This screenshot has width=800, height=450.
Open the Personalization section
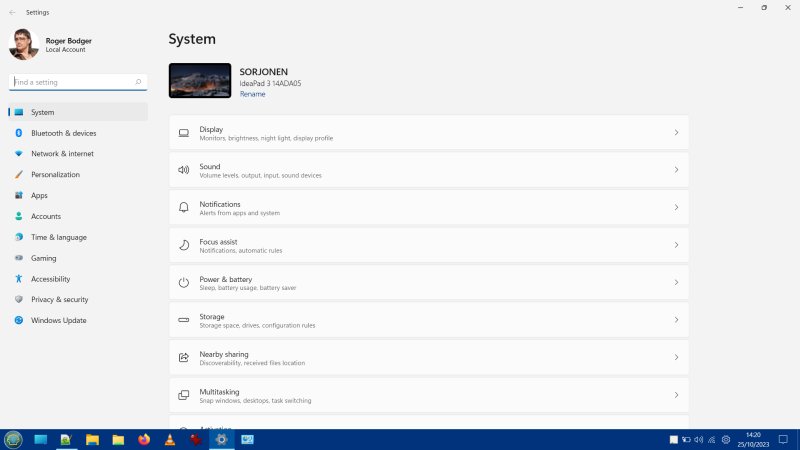coord(55,175)
